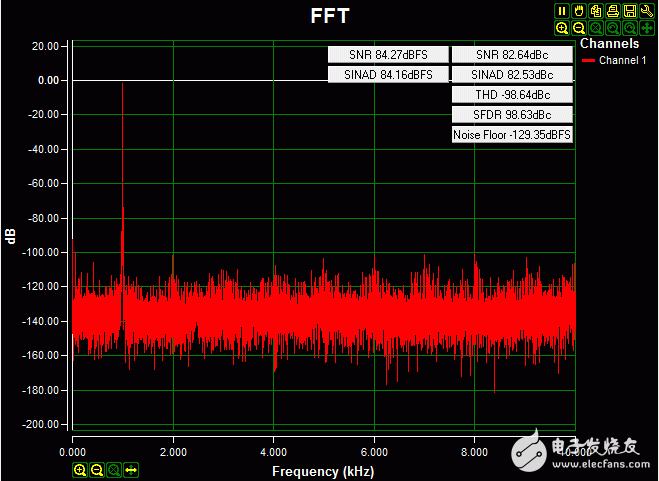Screen dimensions: 659x481
Task: Reset zoom with the top toolbar X magnifier
Action: click(x=596, y=28)
